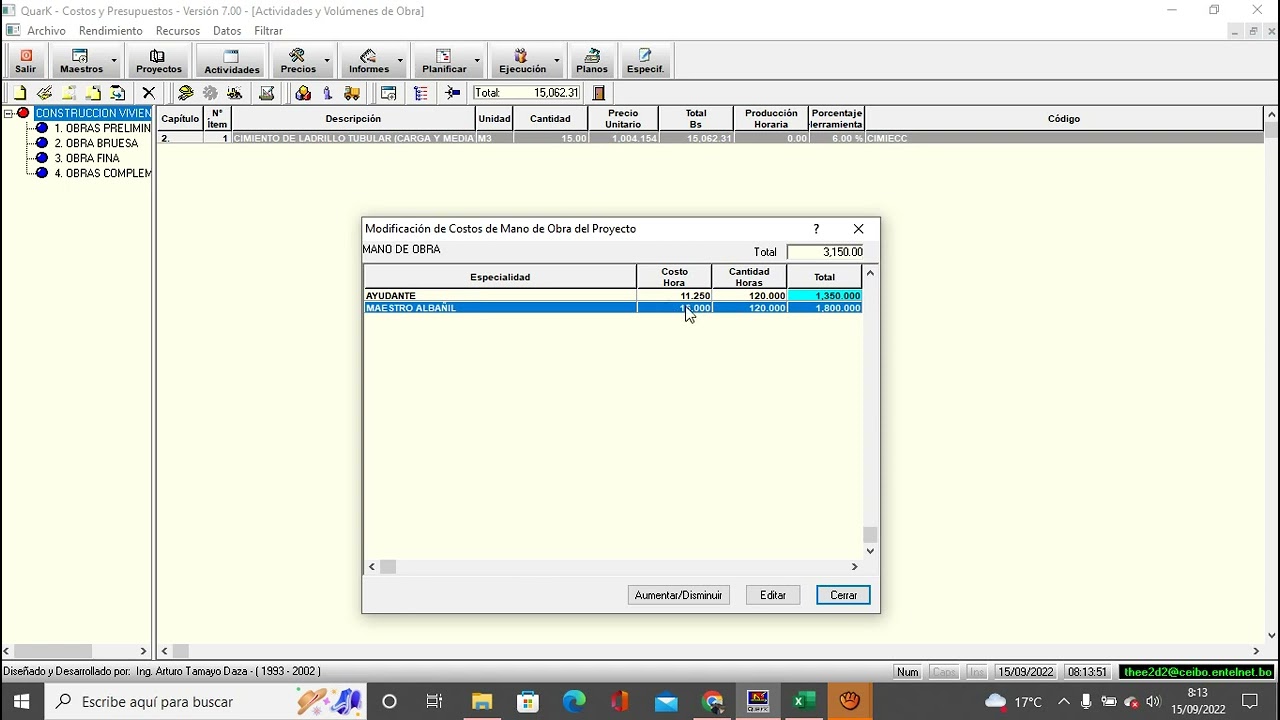
Task: Click the CIMIENTO DE LADRILLO TUBULAR row
Action: (710, 138)
